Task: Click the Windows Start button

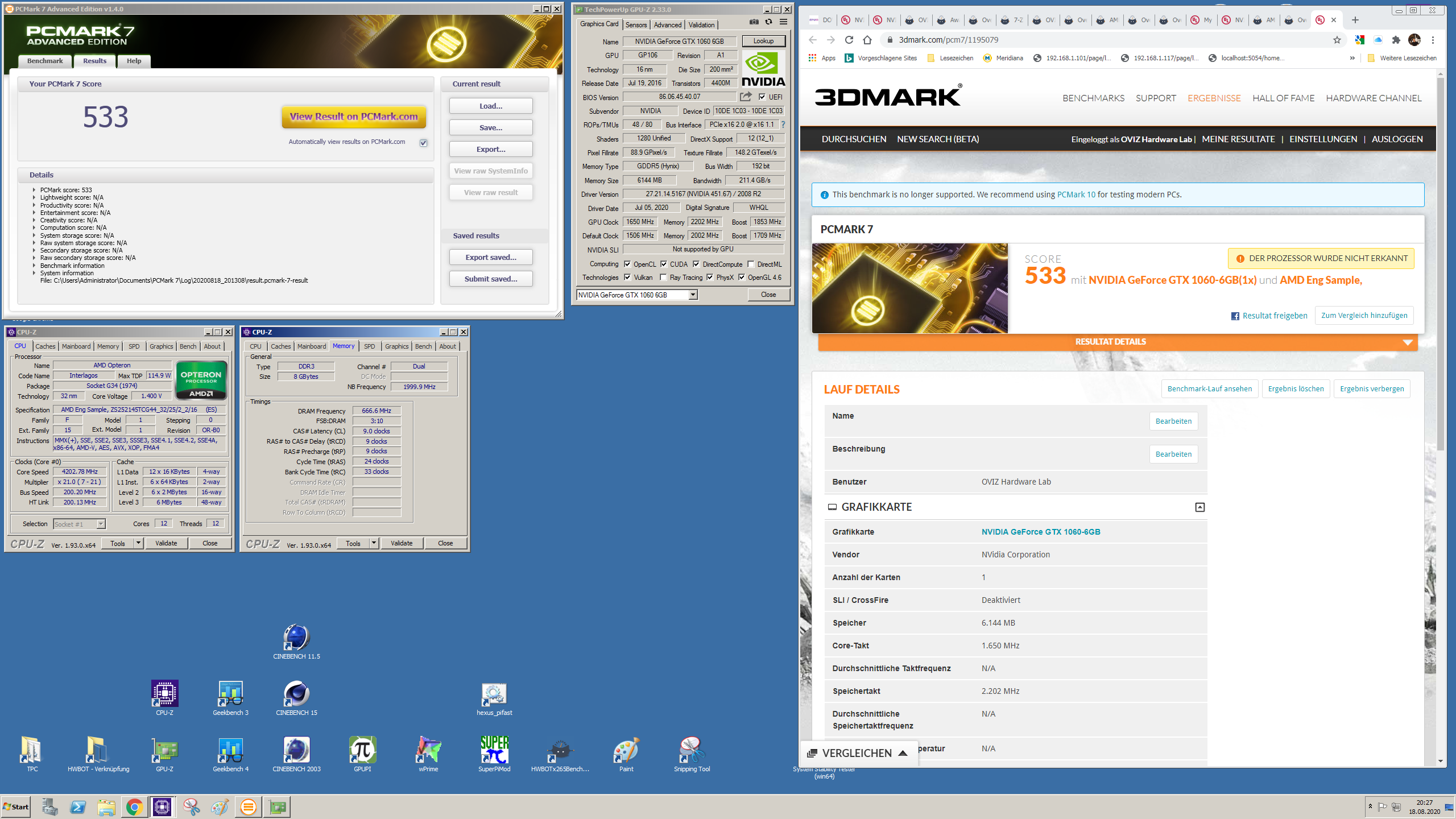Action: point(16,806)
